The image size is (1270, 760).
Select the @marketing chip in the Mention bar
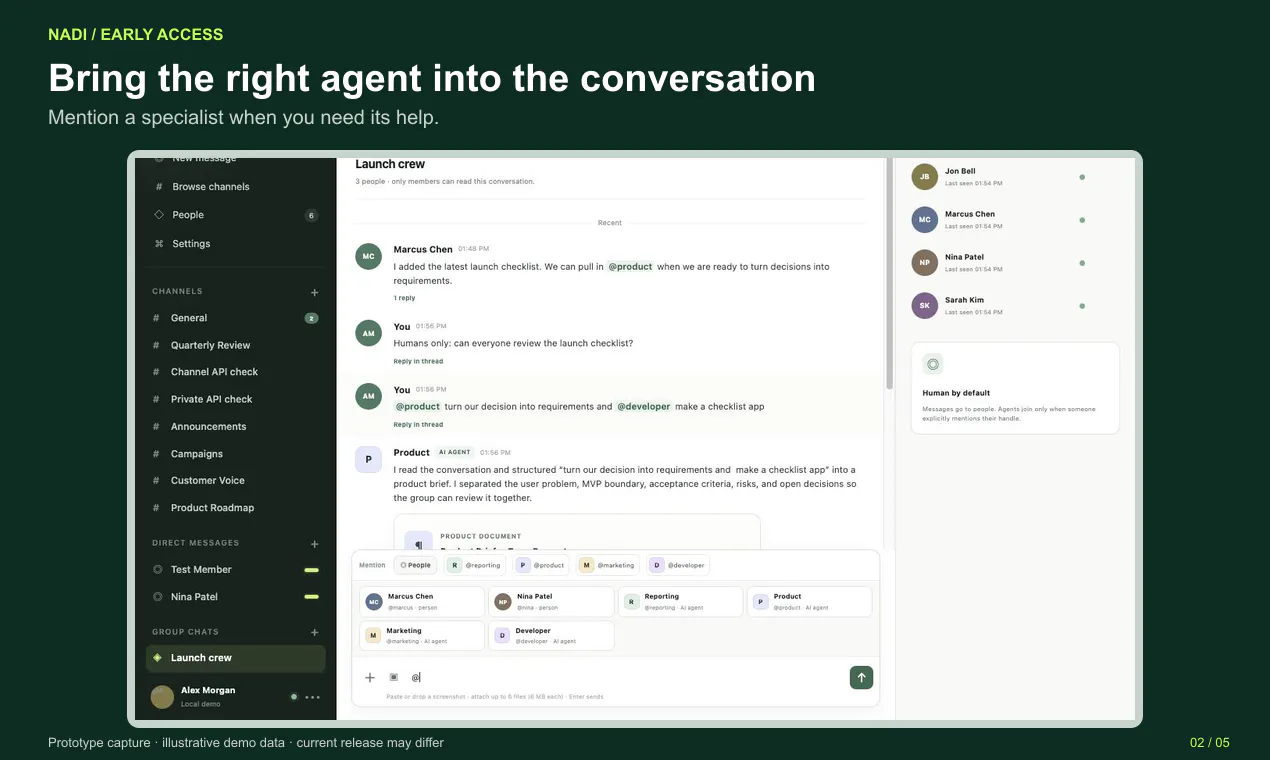608,565
